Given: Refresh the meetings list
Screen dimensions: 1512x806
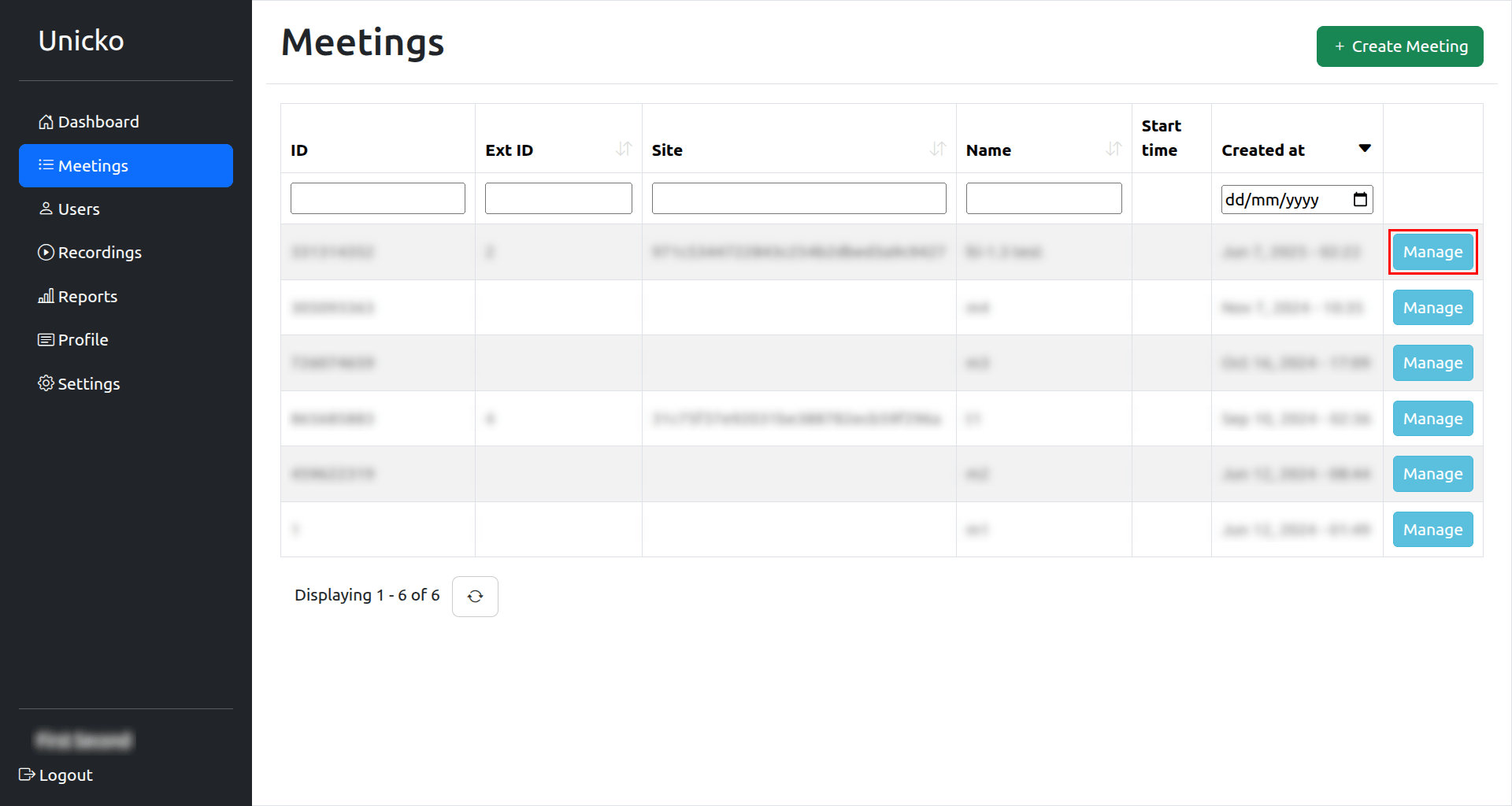Looking at the screenshot, I should (x=475, y=597).
